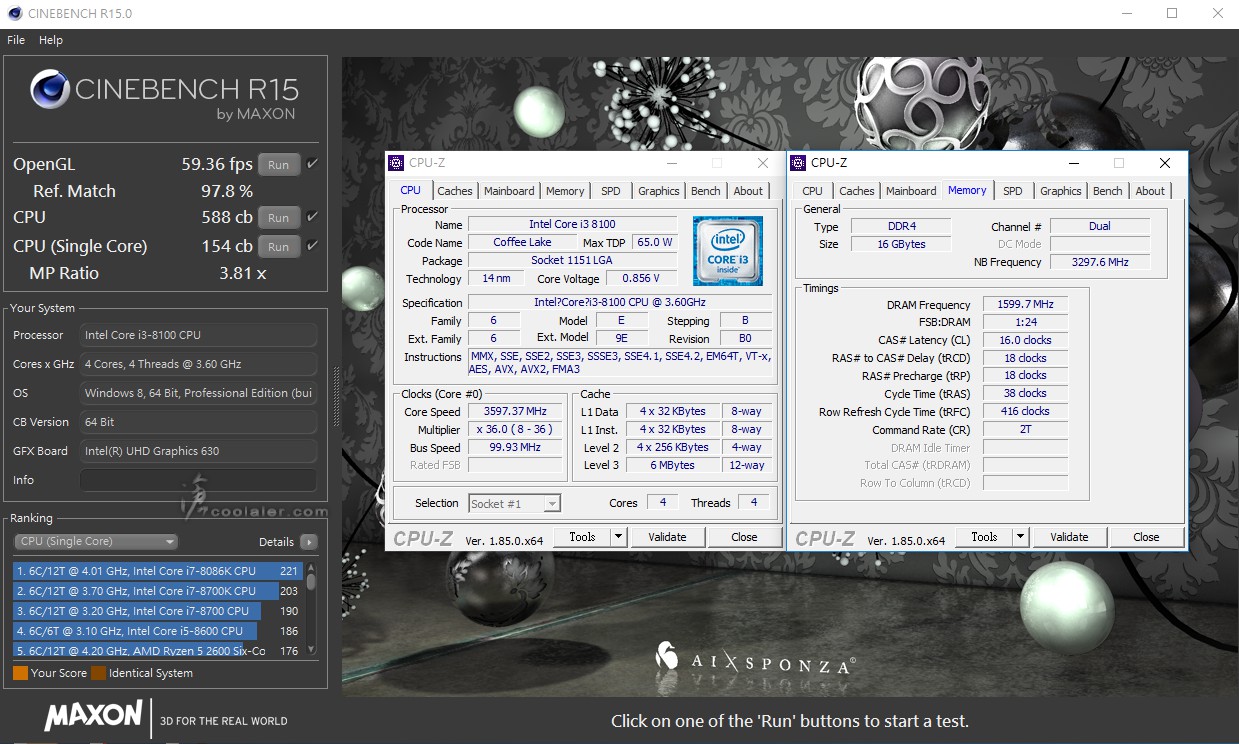Click the Core Speed value 3597.37 MHz
This screenshot has width=1239, height=744.
[515, 412]
